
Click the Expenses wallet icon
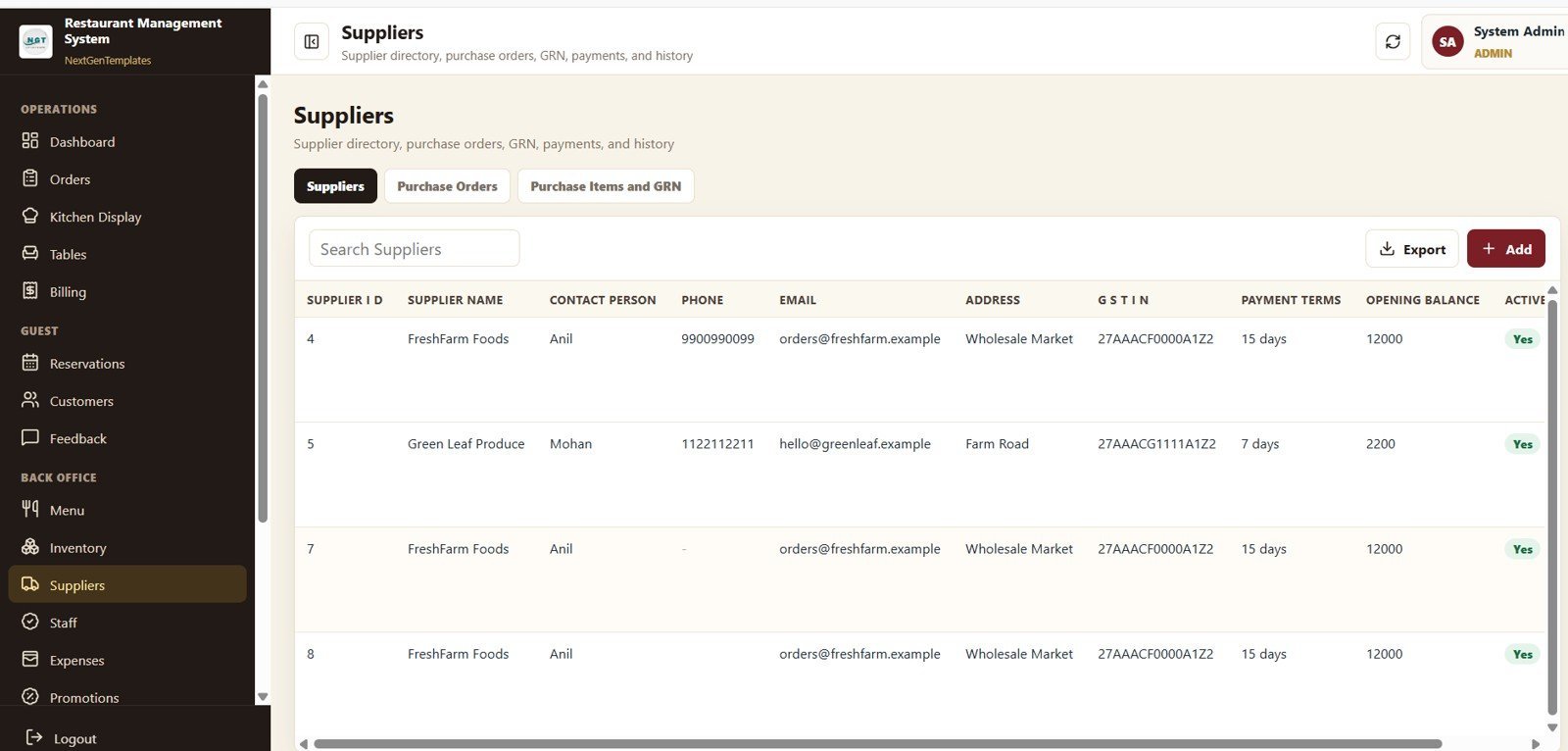click(30, 659)
